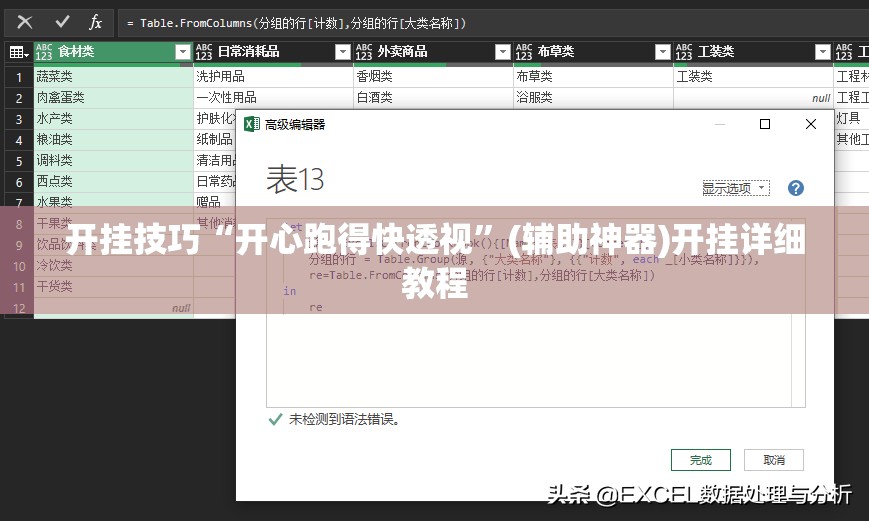The image size is (869, 521).
Task: Select row number 1
Action: click(x=19, y=77)
